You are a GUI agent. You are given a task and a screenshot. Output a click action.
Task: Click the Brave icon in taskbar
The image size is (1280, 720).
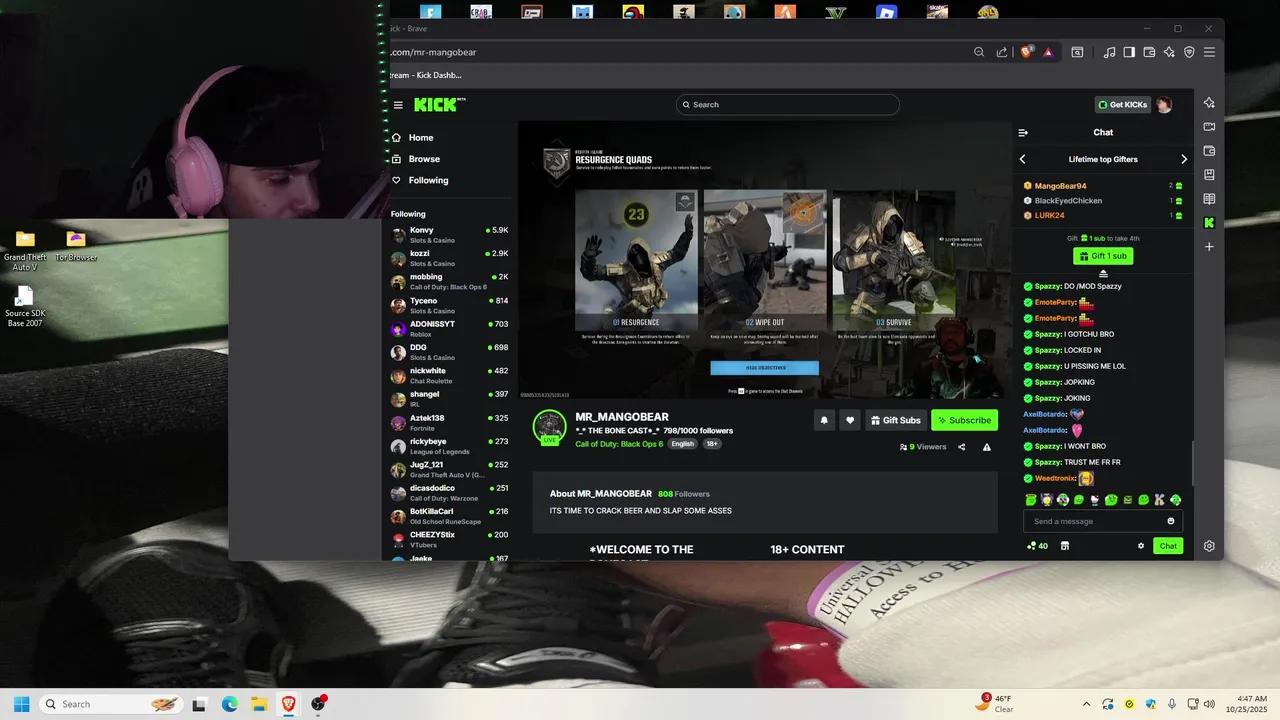point(288,704)
